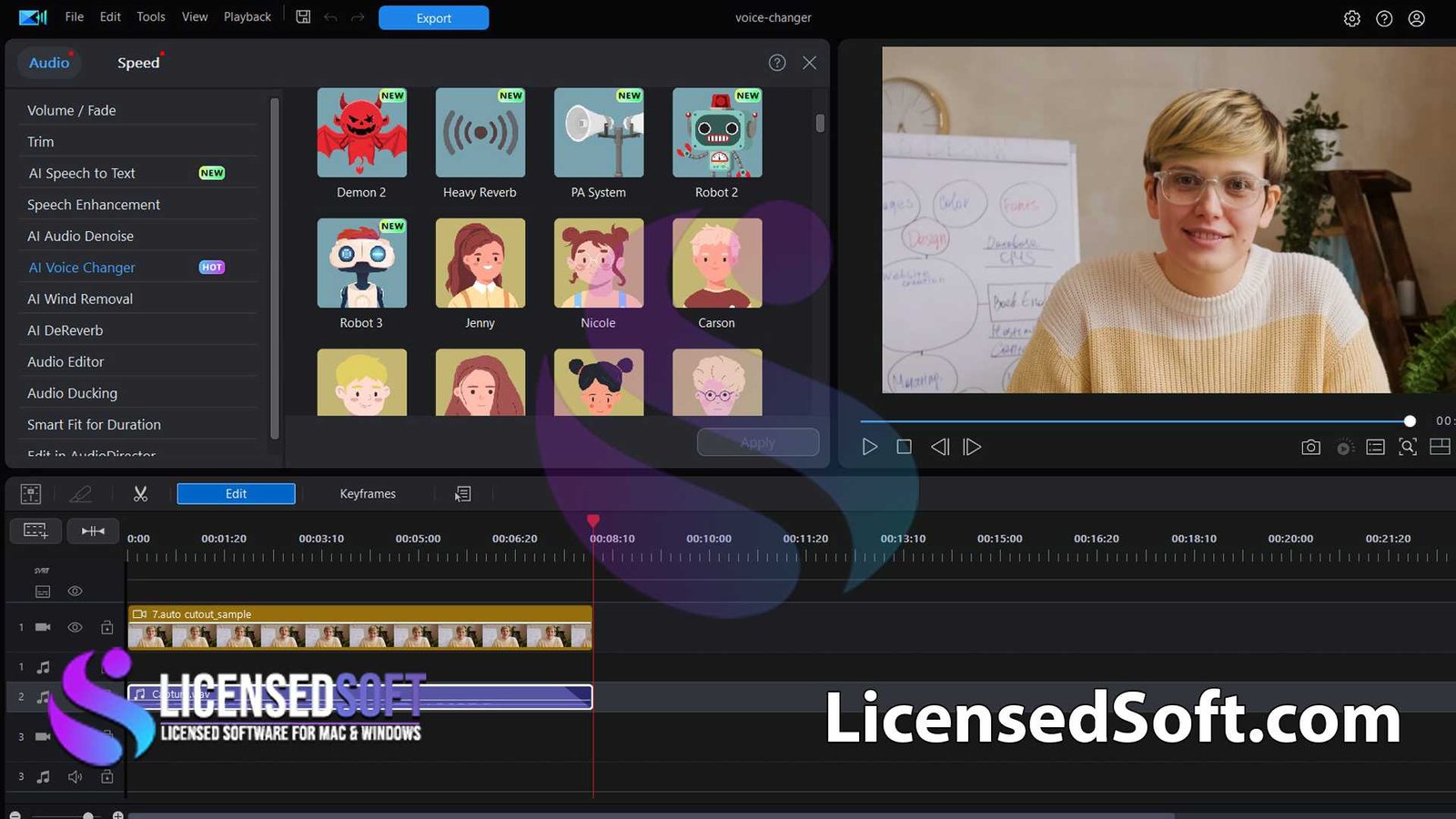Open the user account icon

pyautogui.click(x=1417, y=18)
